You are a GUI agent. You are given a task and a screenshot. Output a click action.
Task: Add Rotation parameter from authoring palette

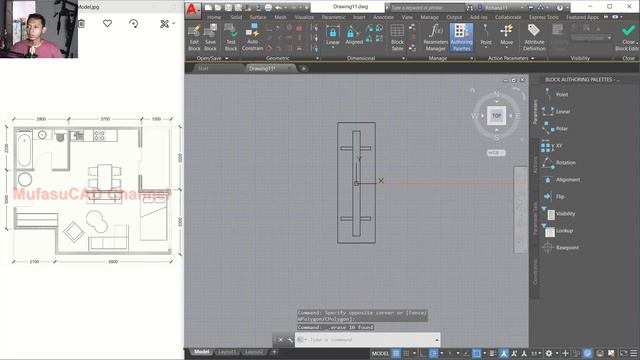[x=558, y=162]
